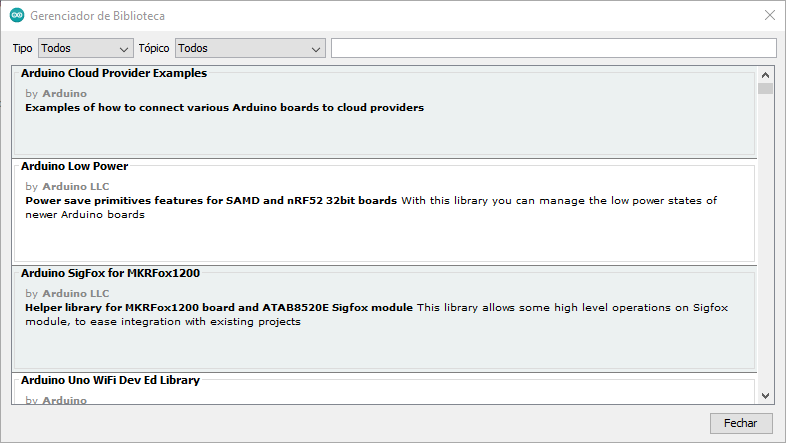Close the Gerenciador de Biblioteca window

point(770,16)
